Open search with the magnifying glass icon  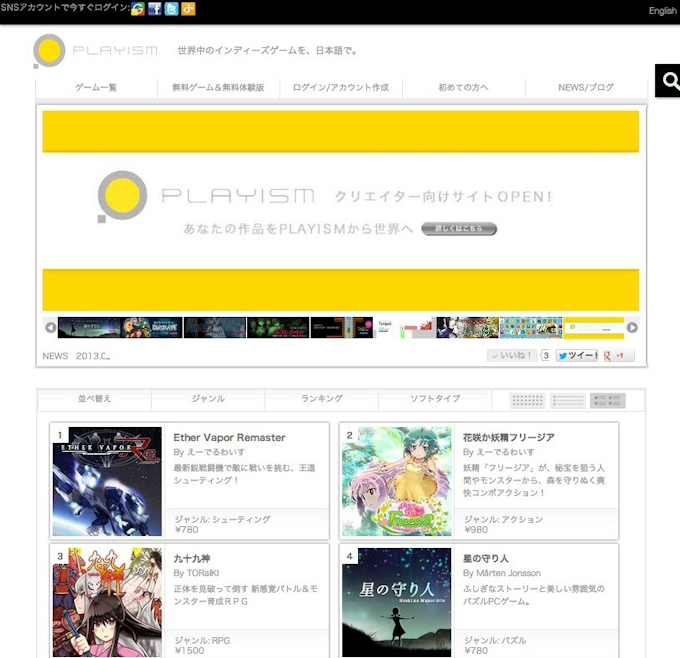pos(668,81)
